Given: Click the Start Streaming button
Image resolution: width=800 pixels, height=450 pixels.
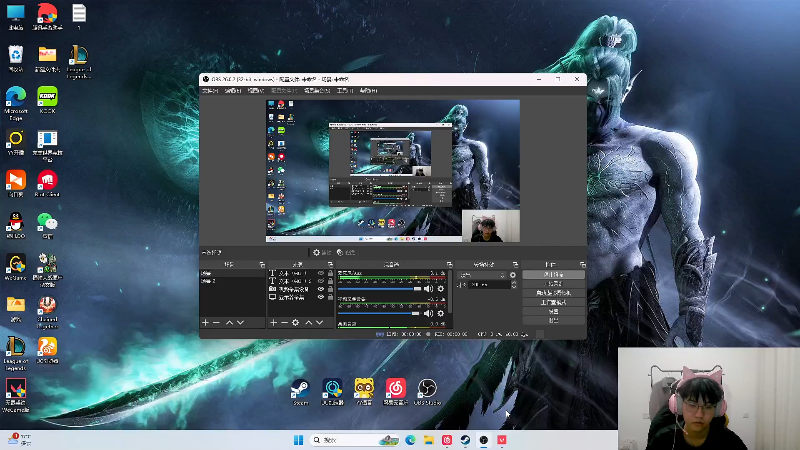Looking at the screenshot, I should point(553,274).
